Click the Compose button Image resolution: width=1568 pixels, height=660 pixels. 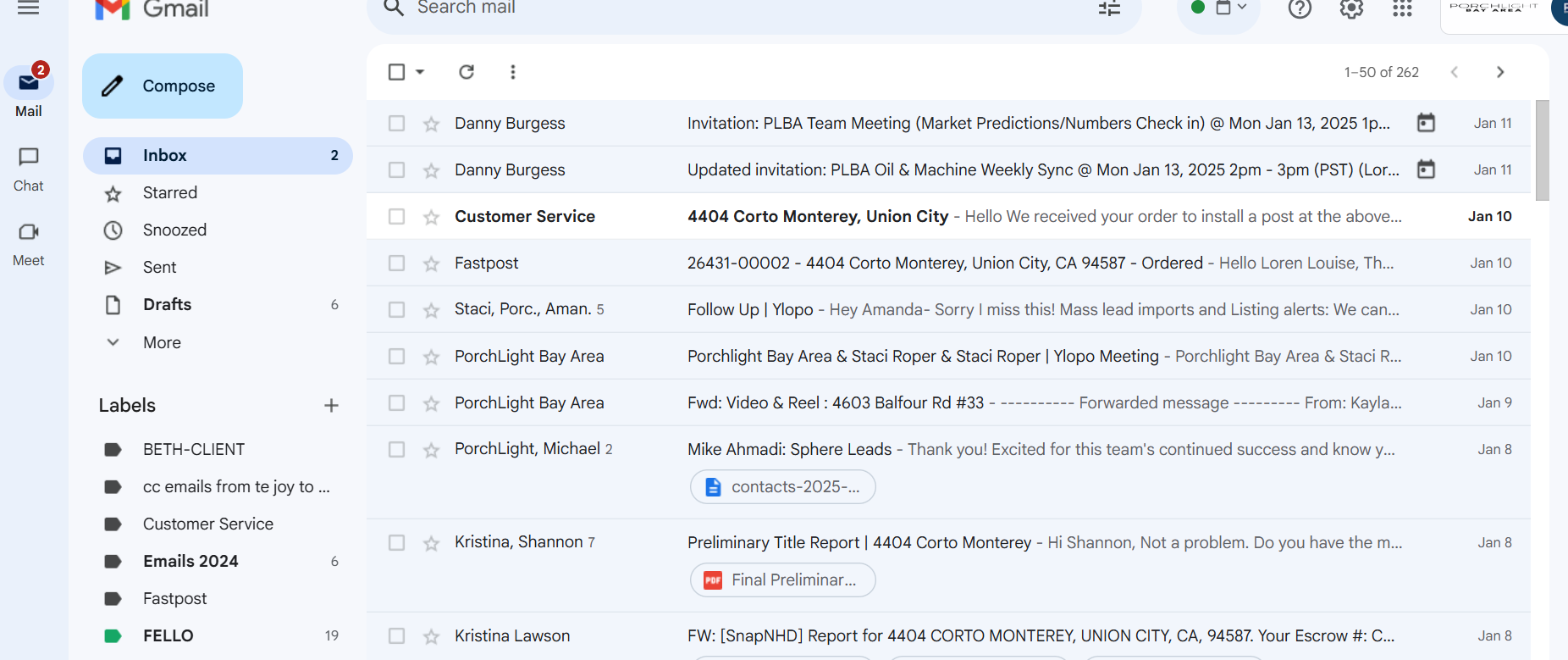coord(163,86)
